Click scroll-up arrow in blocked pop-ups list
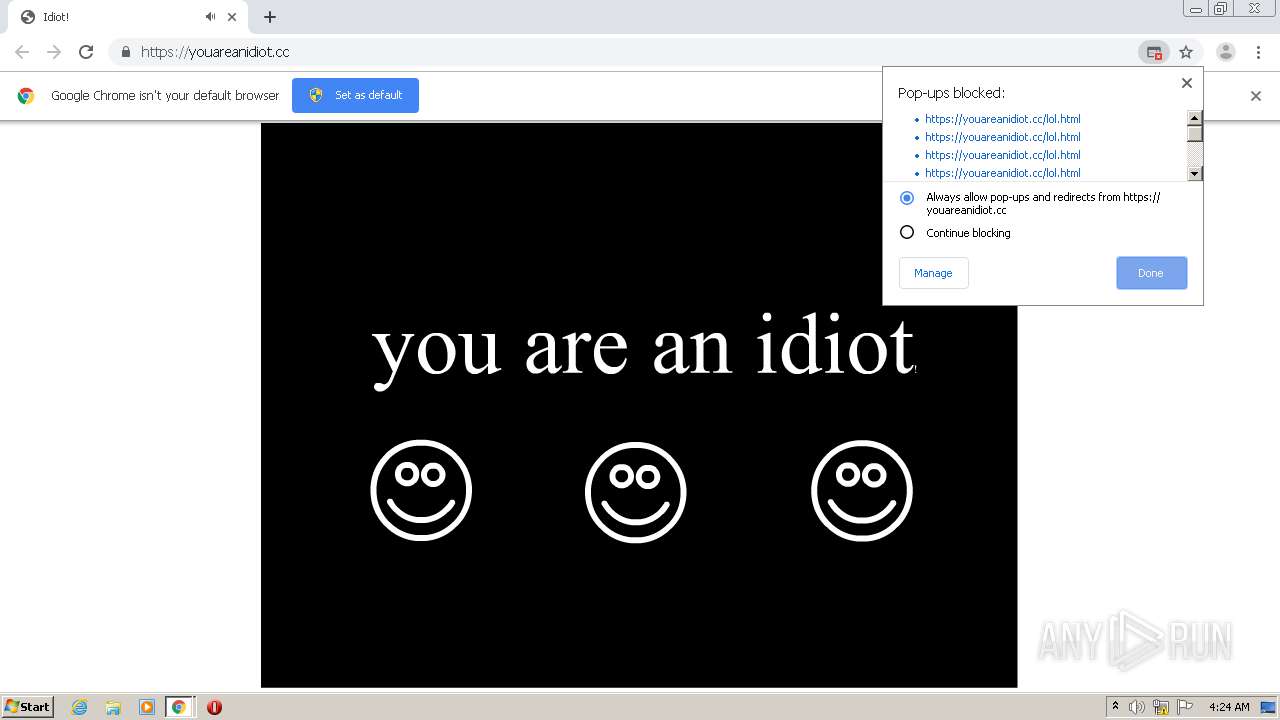1280x720 pixels. (1194, 117)
